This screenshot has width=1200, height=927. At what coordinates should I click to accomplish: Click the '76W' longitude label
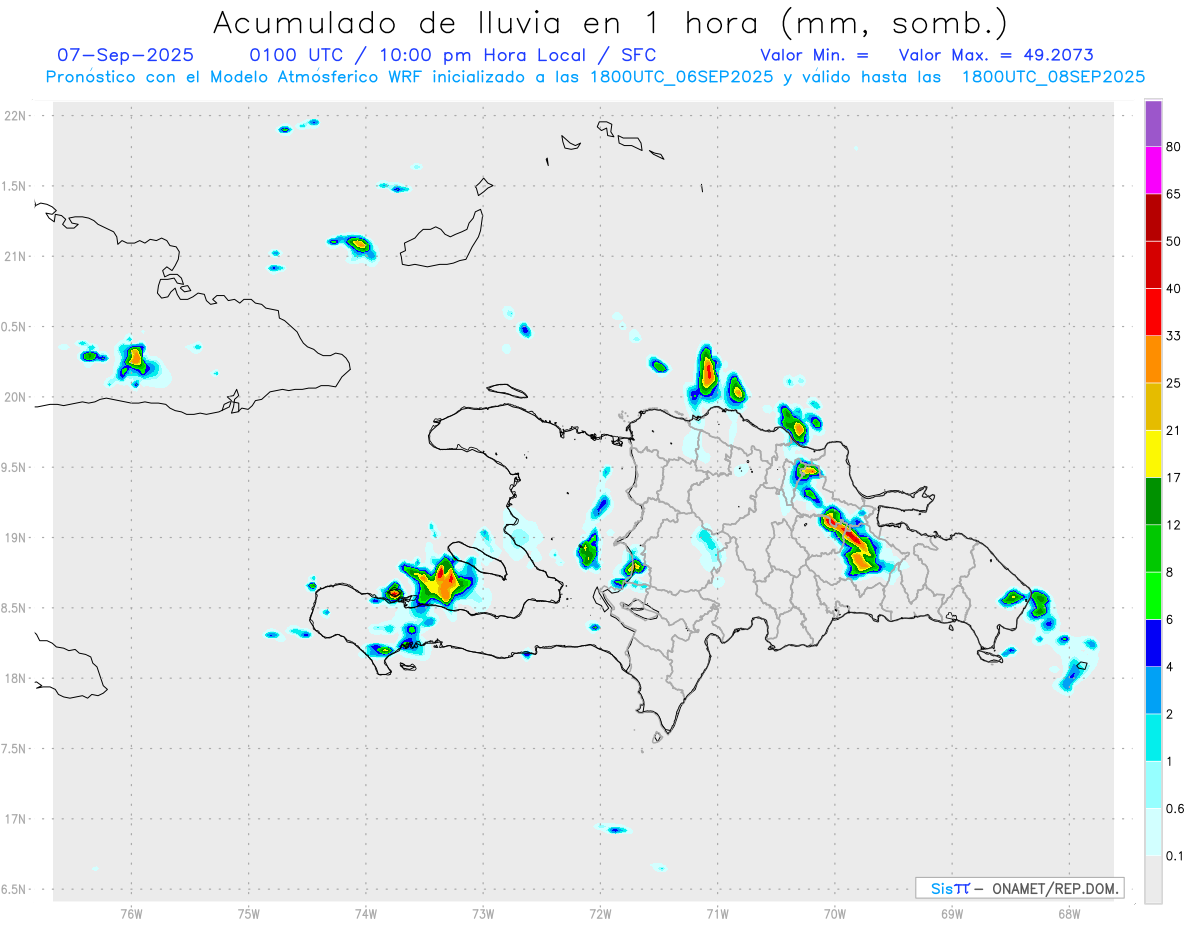pyautogui.click(x=131, y=914)
